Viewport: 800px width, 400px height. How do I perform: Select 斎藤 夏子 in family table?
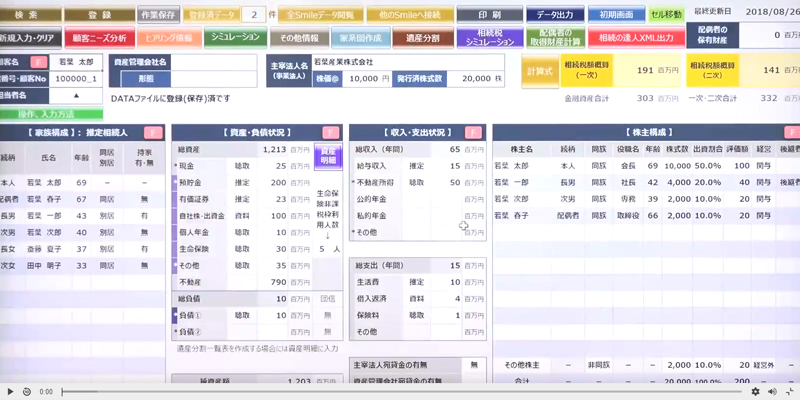(44, 249)
